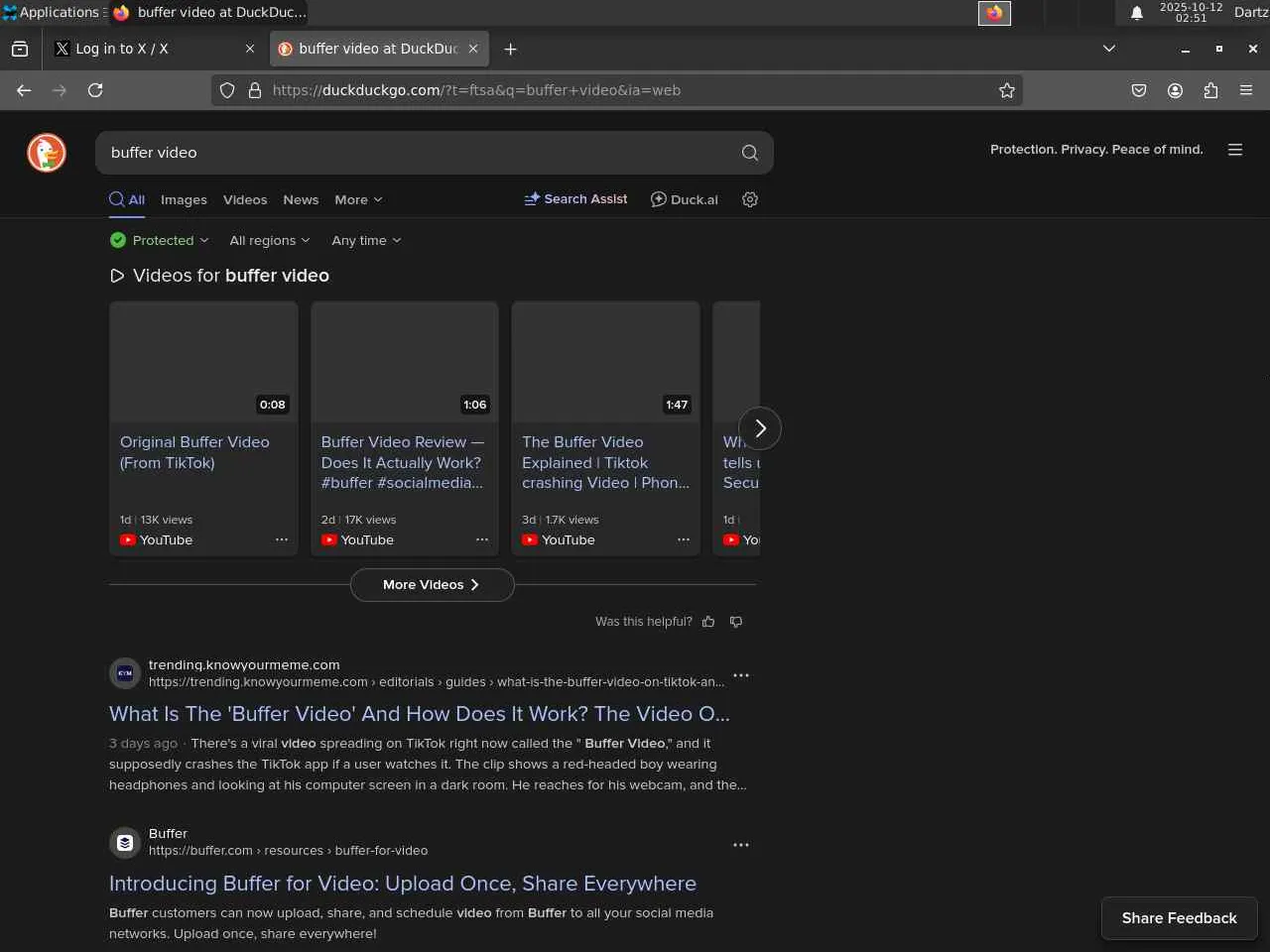The image size is (1270, 952).
Task: Click the 1:47 video thumbnail
Action: [605, 362]
